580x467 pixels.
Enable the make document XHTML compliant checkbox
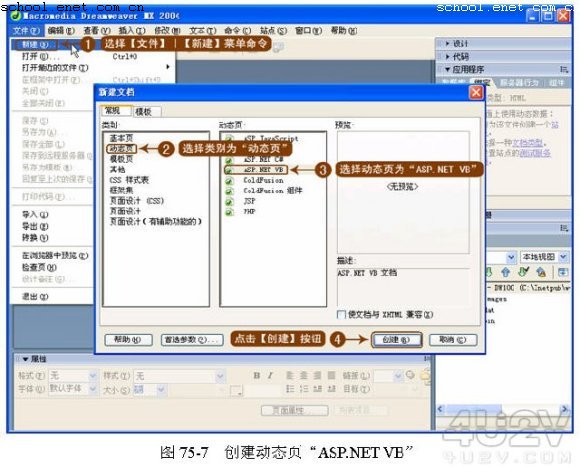coord(341,315)
